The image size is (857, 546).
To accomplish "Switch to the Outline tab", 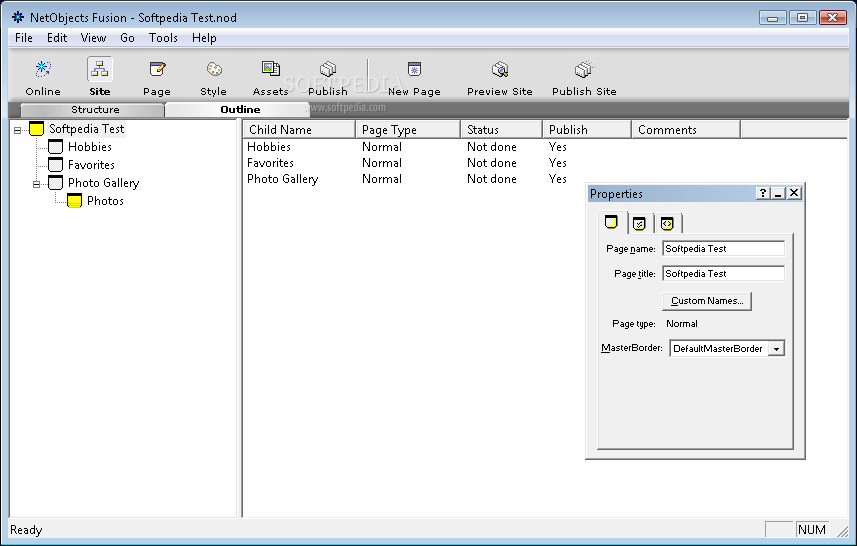I will [x=238, y=110].
